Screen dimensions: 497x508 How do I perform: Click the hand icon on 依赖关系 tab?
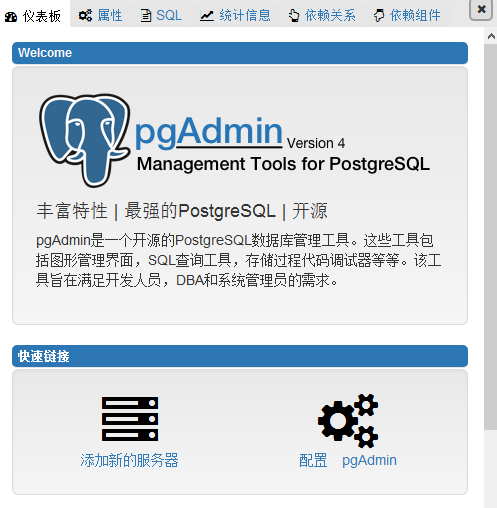point(294,16)
